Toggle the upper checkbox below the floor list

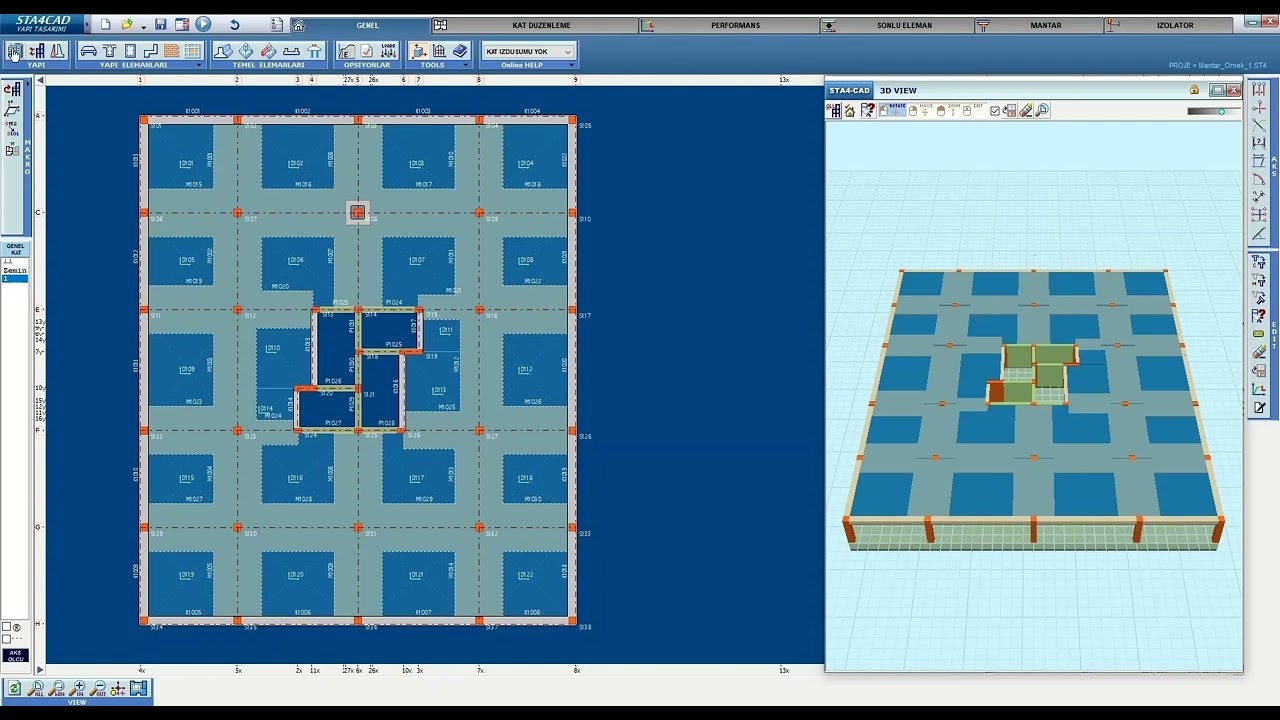(x=7, y=627)
